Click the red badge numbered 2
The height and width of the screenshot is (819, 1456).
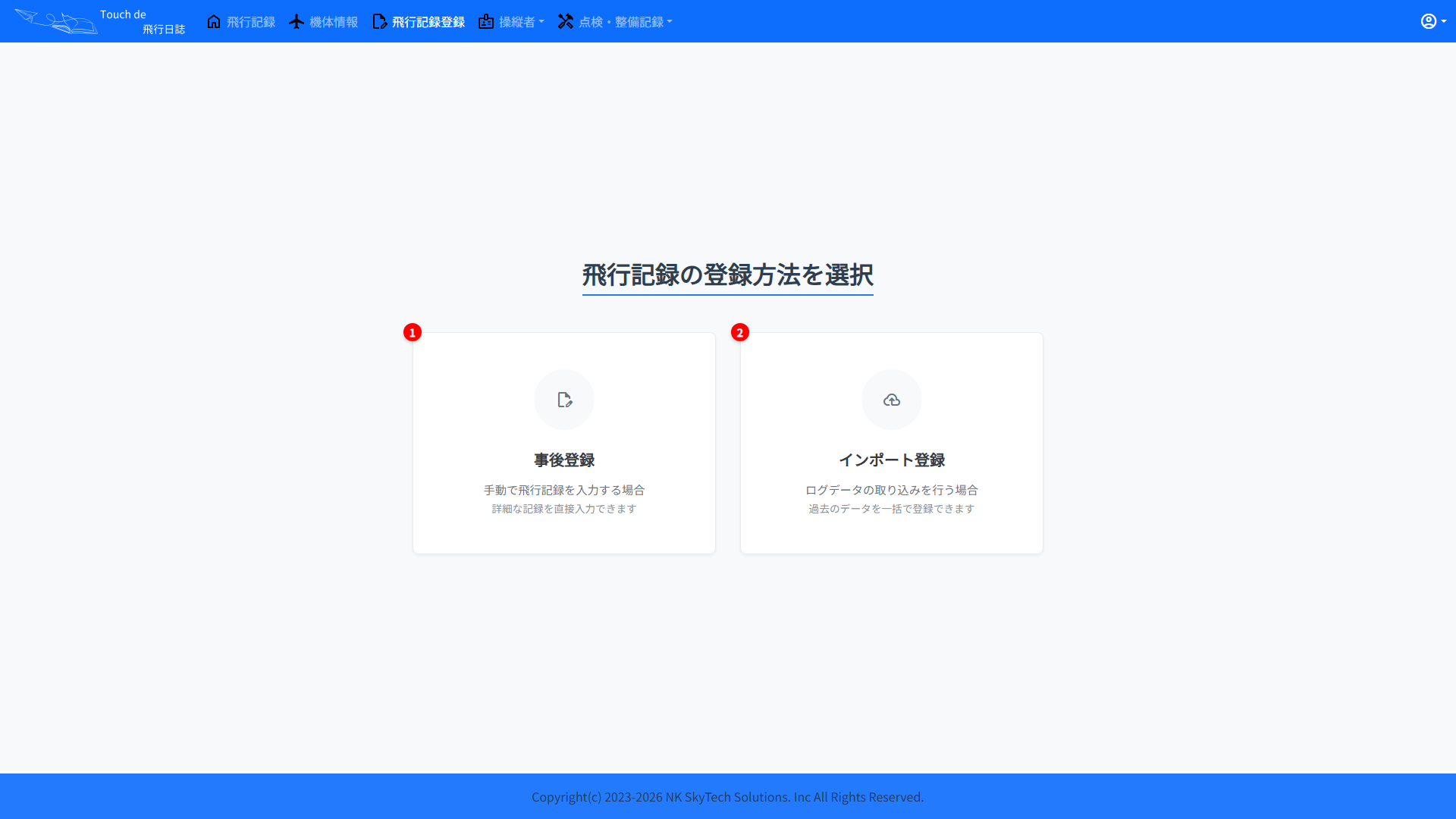(740, 332)
